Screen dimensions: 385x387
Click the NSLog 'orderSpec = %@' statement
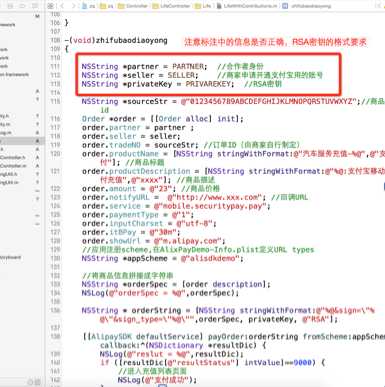[160, 293]
